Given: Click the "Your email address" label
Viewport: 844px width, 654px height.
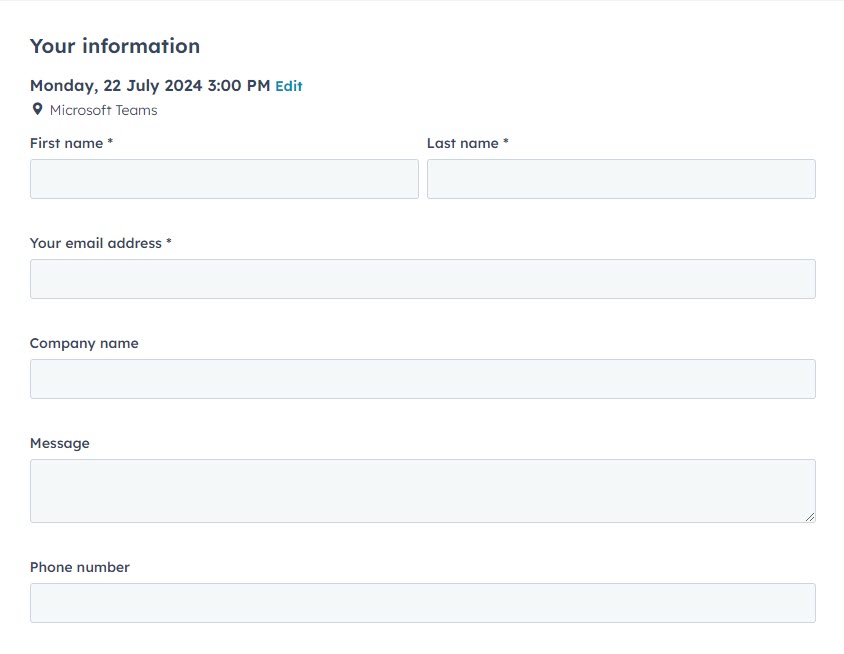Looking at the screenshot, I should (95, 243).
